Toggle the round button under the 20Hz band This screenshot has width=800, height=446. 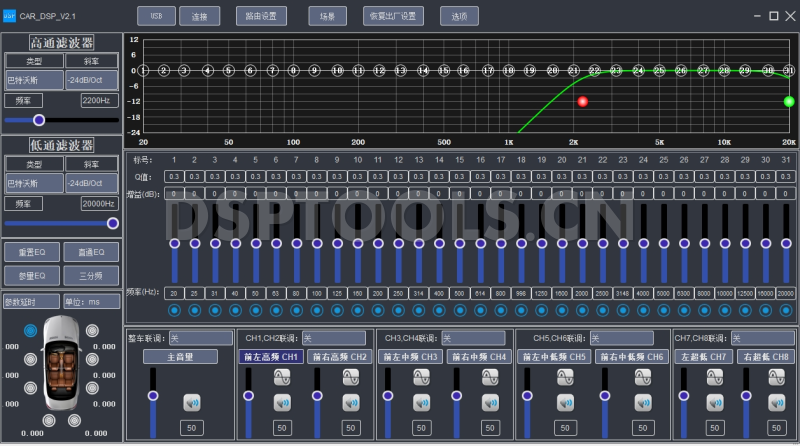[174, 309]
